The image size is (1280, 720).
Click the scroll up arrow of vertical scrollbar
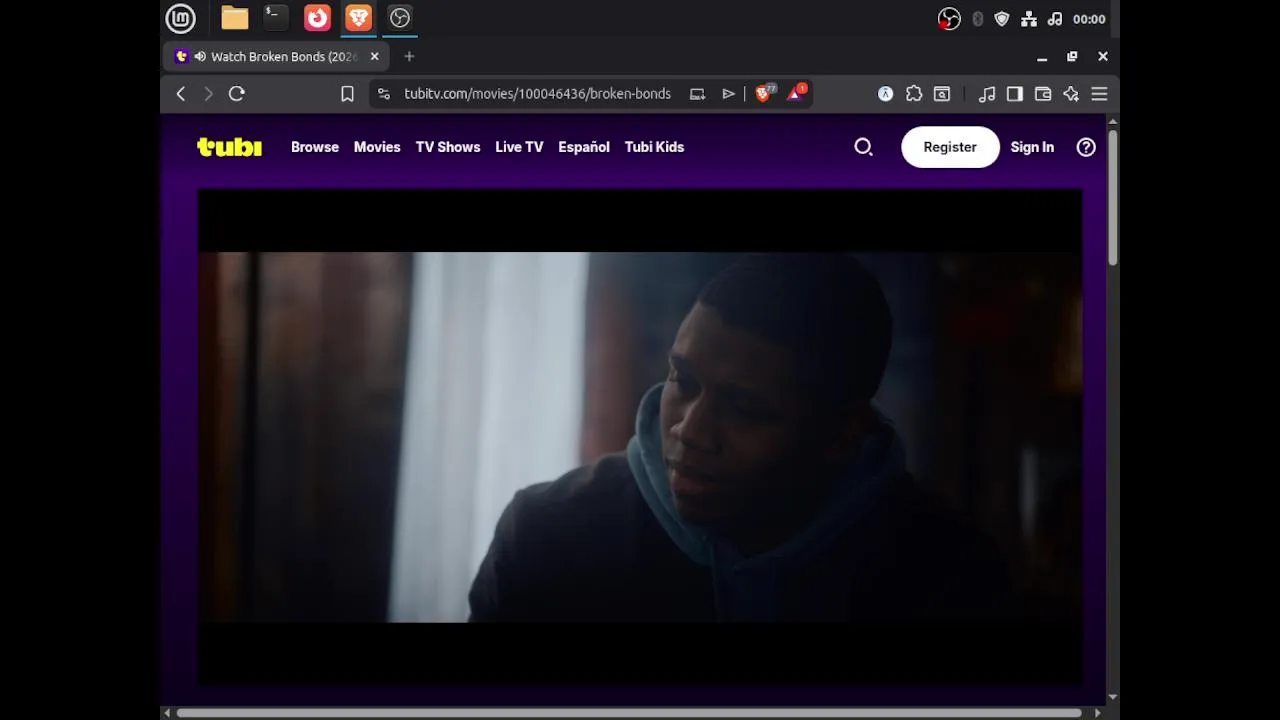point(1113,122)
